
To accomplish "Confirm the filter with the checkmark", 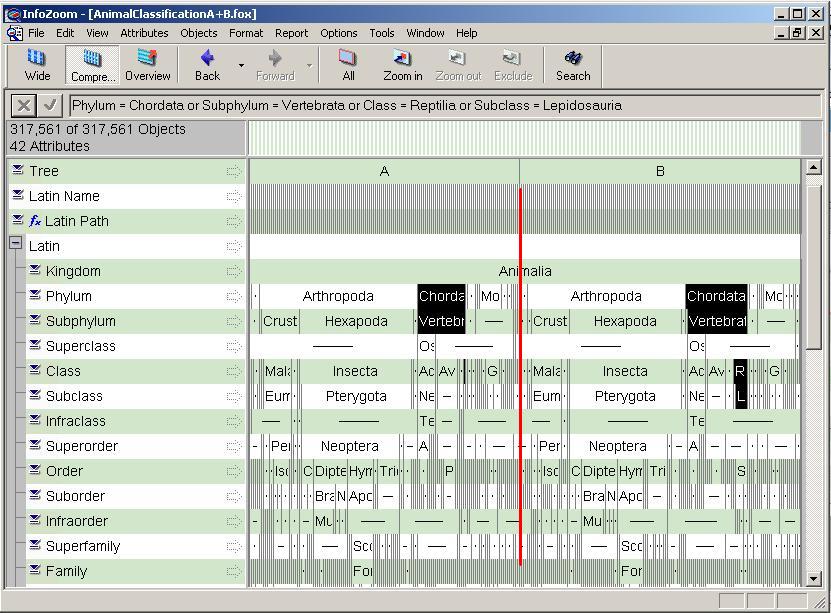I will coord(51,105).
